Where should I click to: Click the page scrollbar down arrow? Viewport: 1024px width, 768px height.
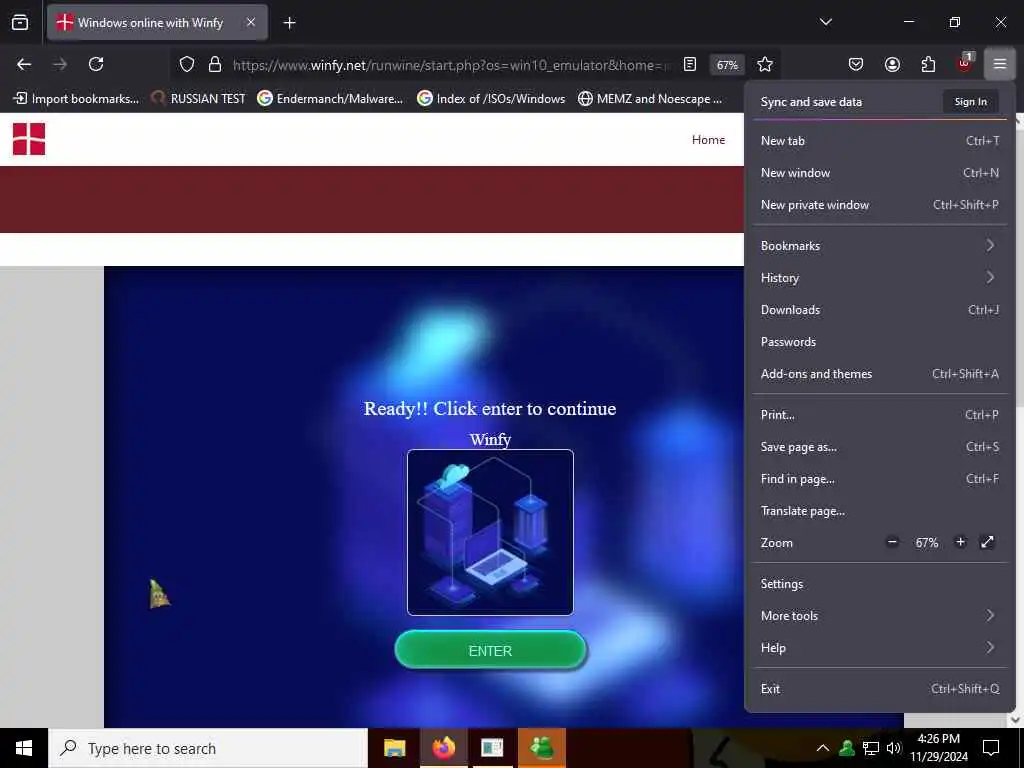(x=1016, y=720)
